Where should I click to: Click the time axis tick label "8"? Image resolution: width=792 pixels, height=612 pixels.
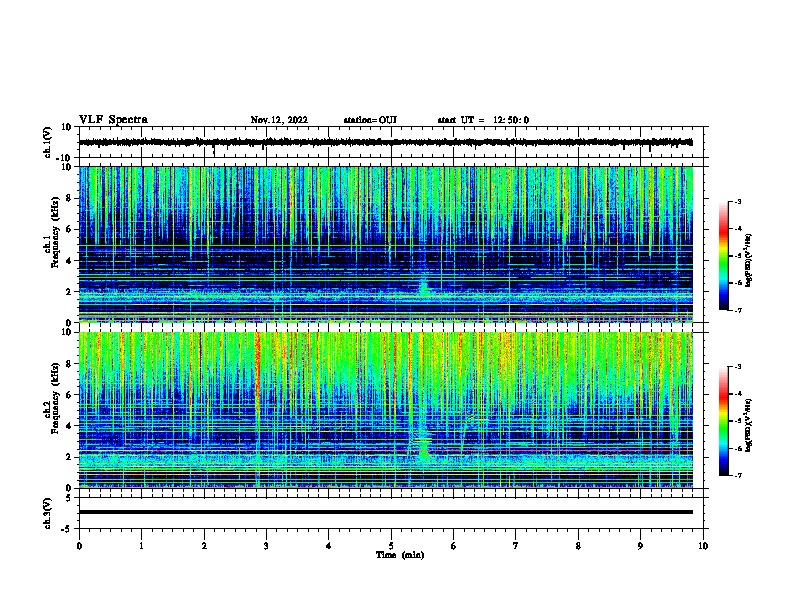pos(578,546)
